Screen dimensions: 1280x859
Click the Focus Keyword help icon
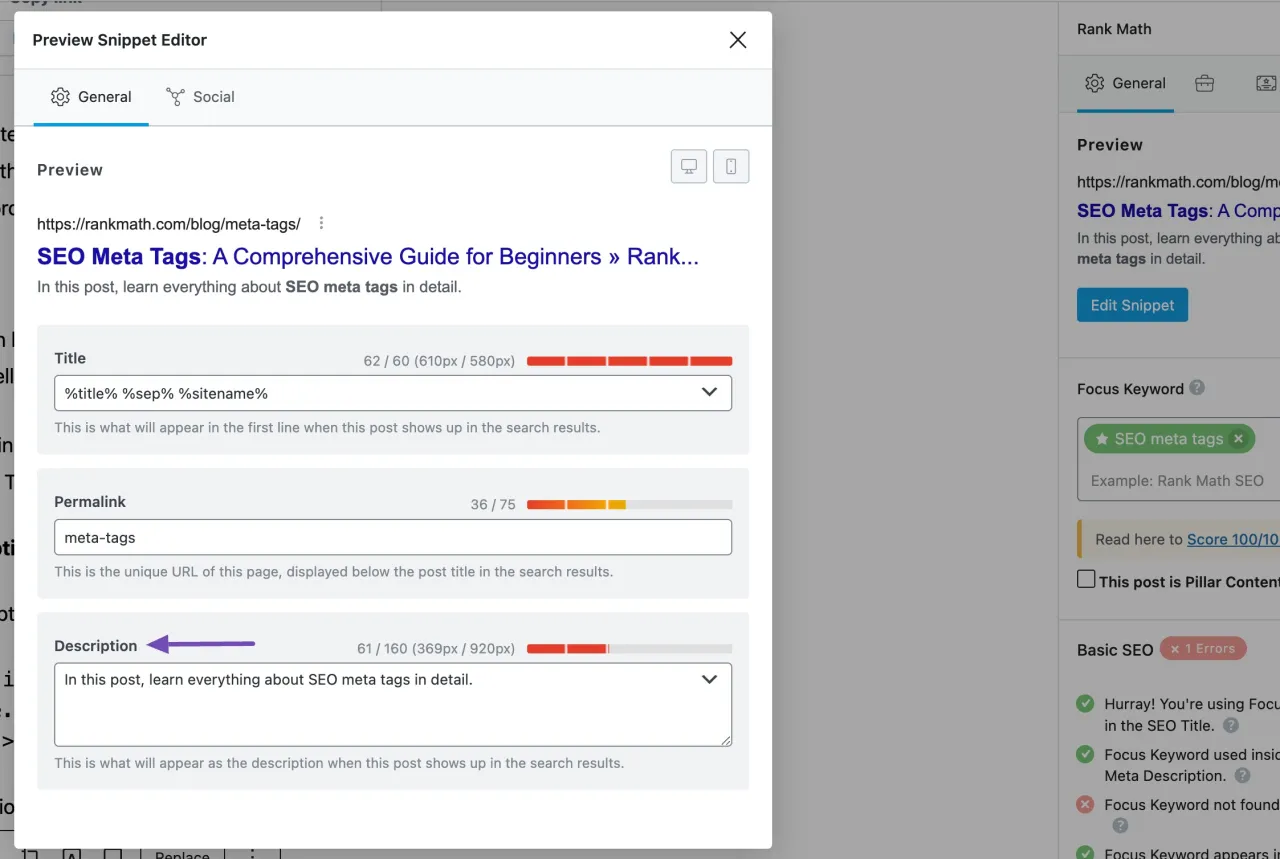1197,388
